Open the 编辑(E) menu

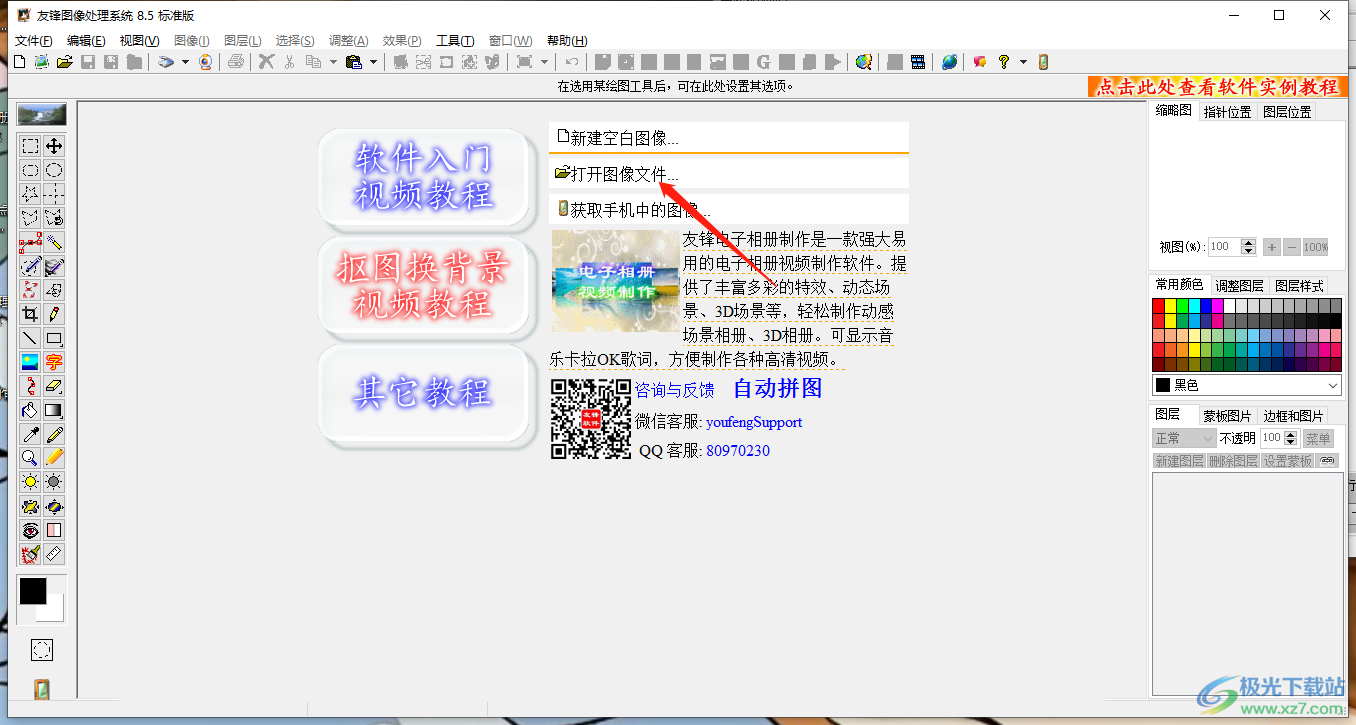(x=86, y=41)
